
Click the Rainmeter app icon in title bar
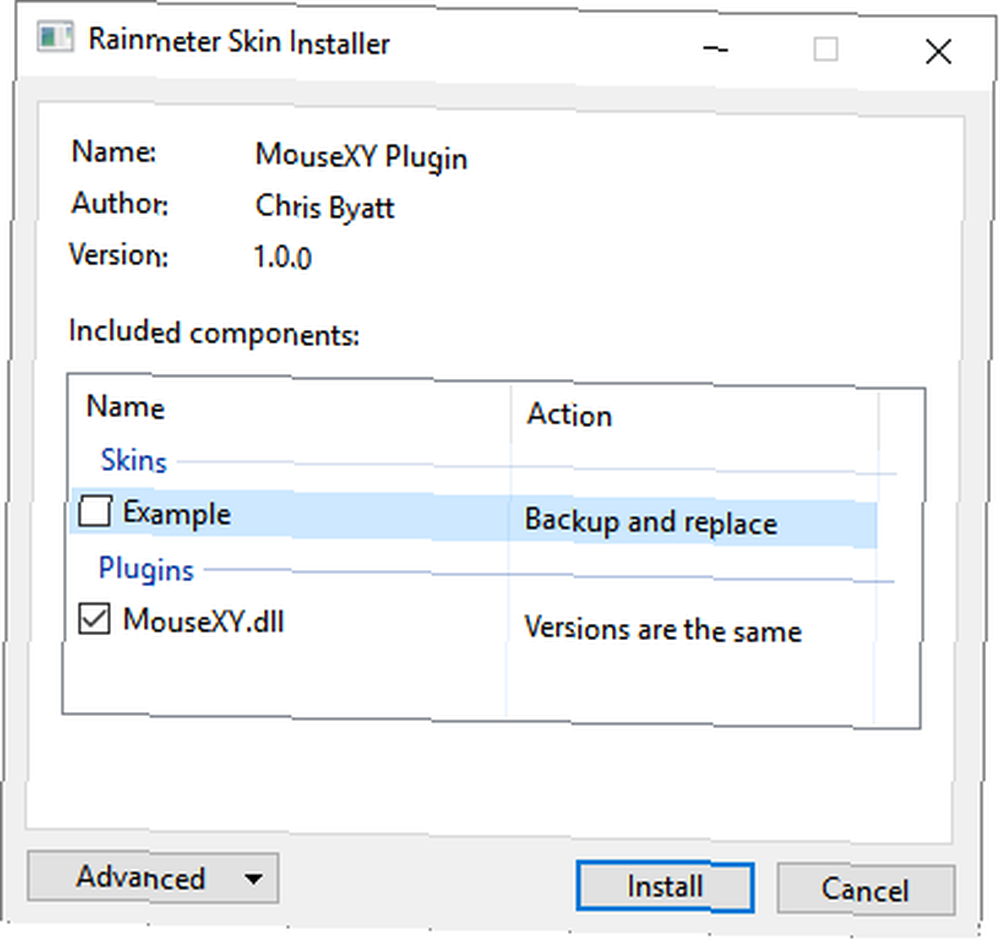point(55,37)
